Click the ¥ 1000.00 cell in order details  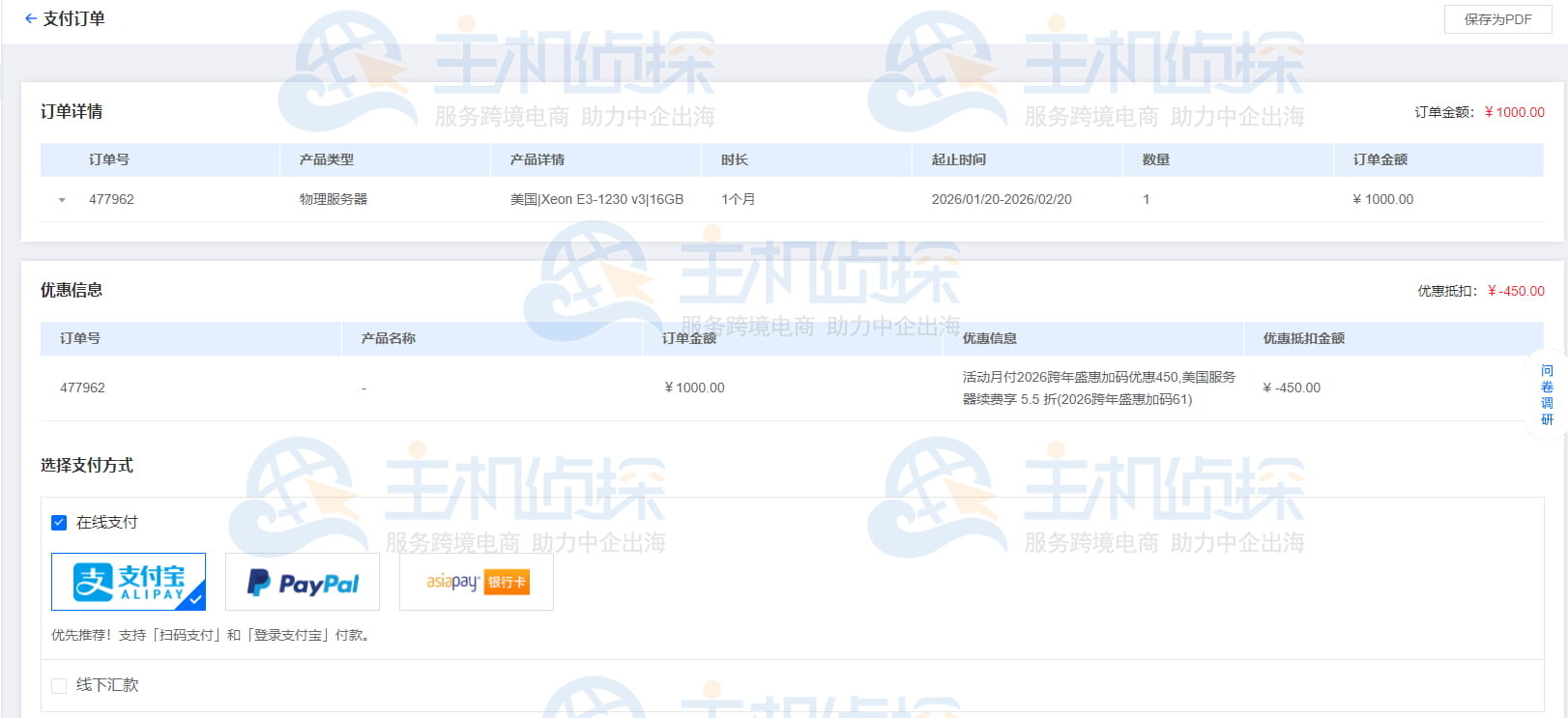click(x=1383, y=199)
